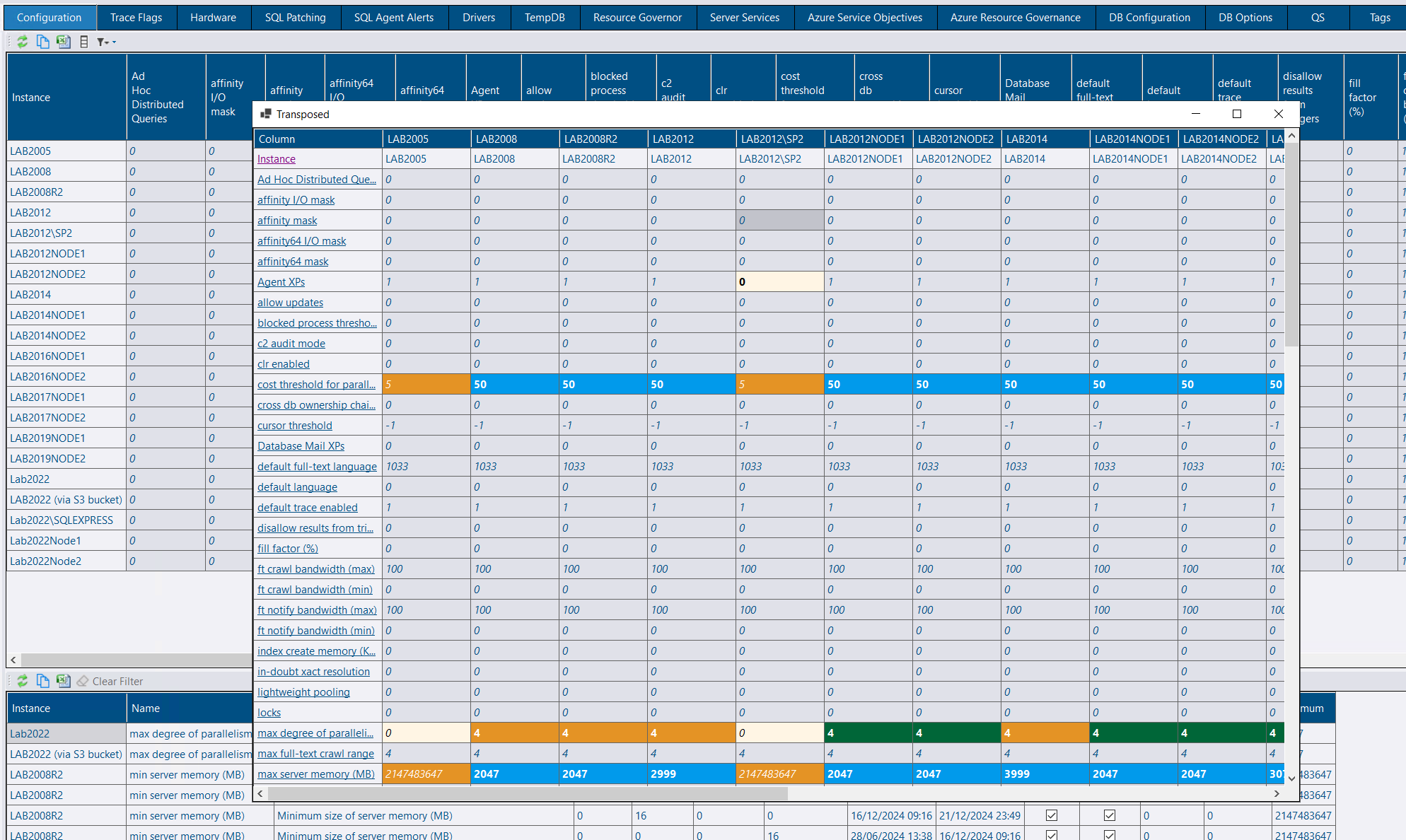Copy the lower history grid data
Screen dimensions: 1406x840
(x=43, y=681)
